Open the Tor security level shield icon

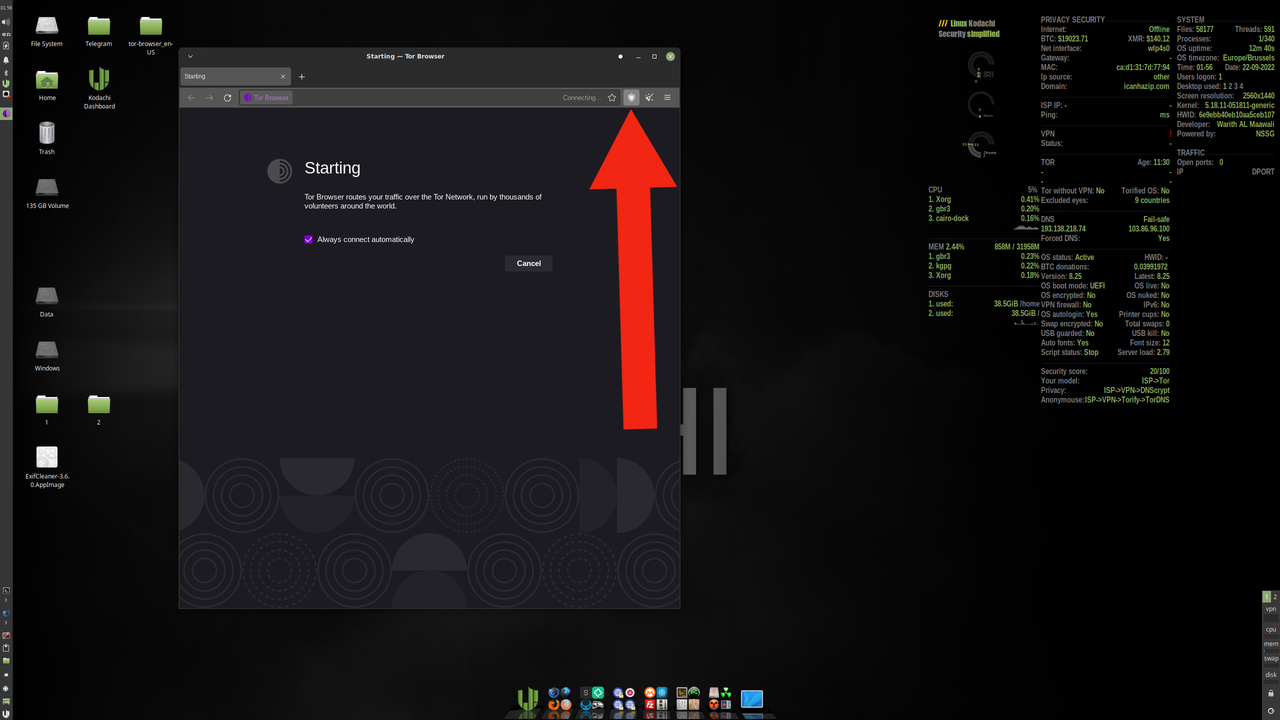click(631, 97)
